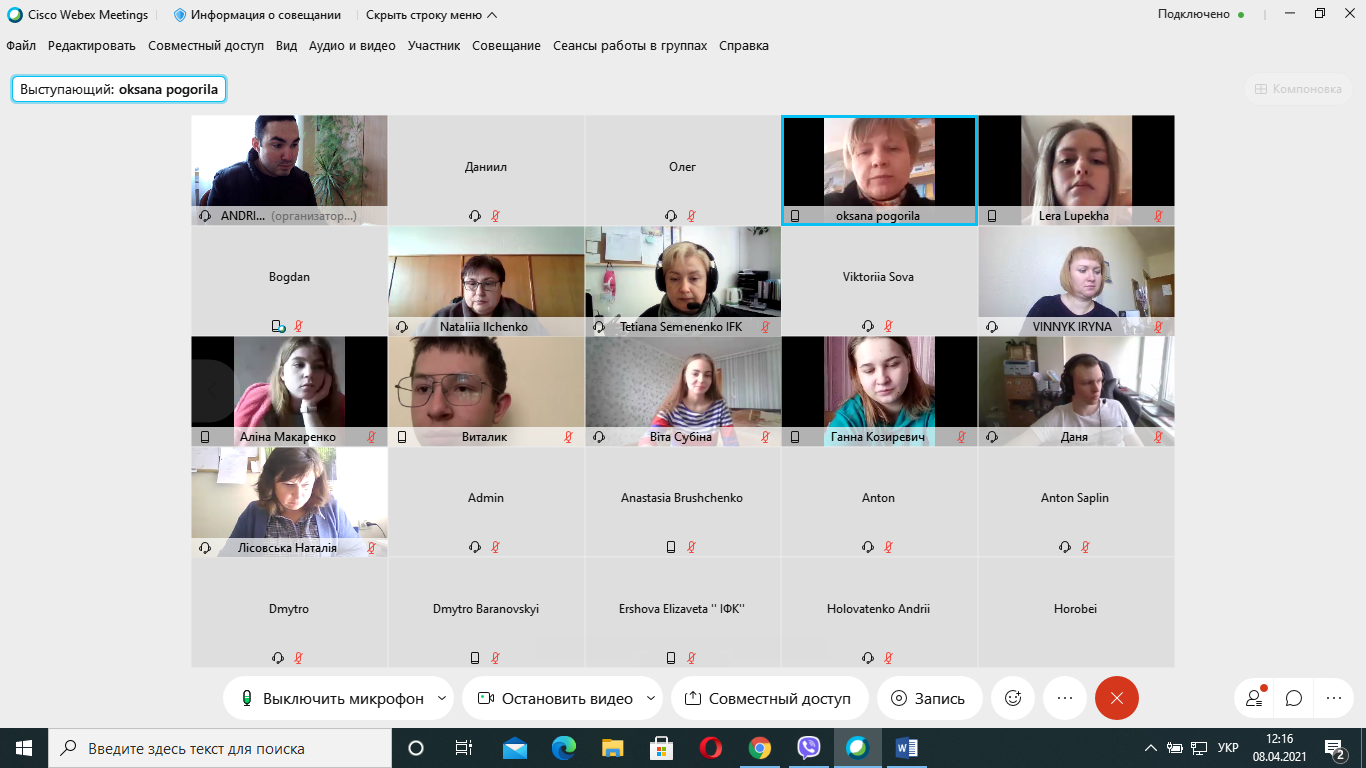Viewport: 1366px width, 768px height.
Task: Open the chat panel icon
Action: [x=1293, y=698]
